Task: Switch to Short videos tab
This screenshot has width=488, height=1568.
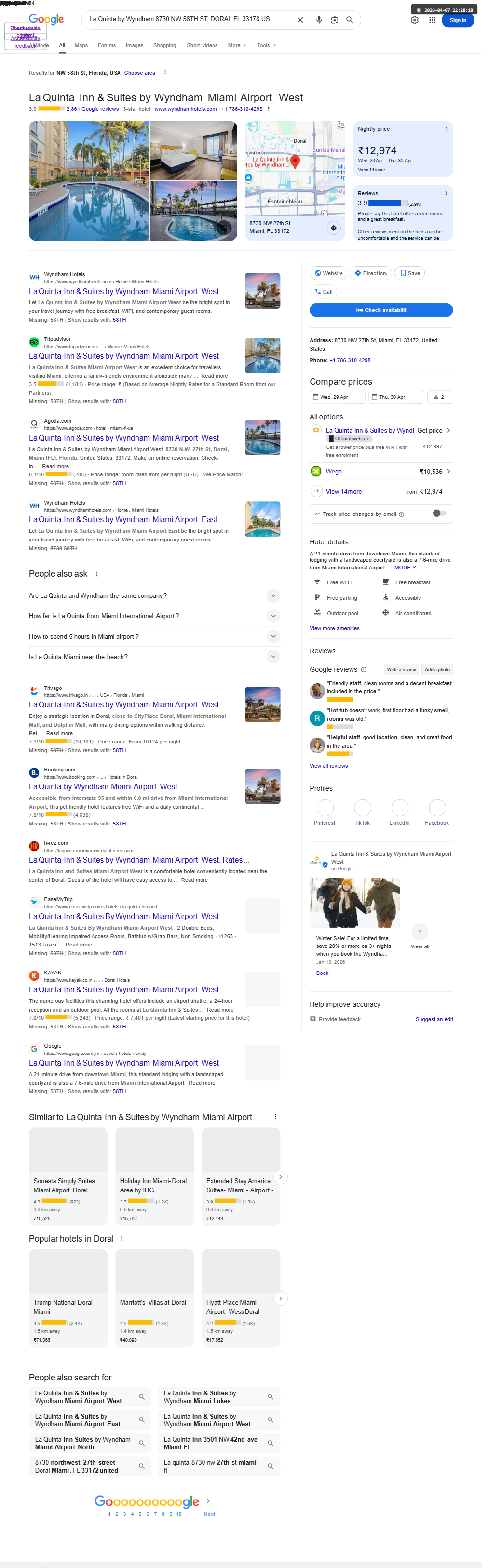Action: pyautogui.click(x=202, y=45)
